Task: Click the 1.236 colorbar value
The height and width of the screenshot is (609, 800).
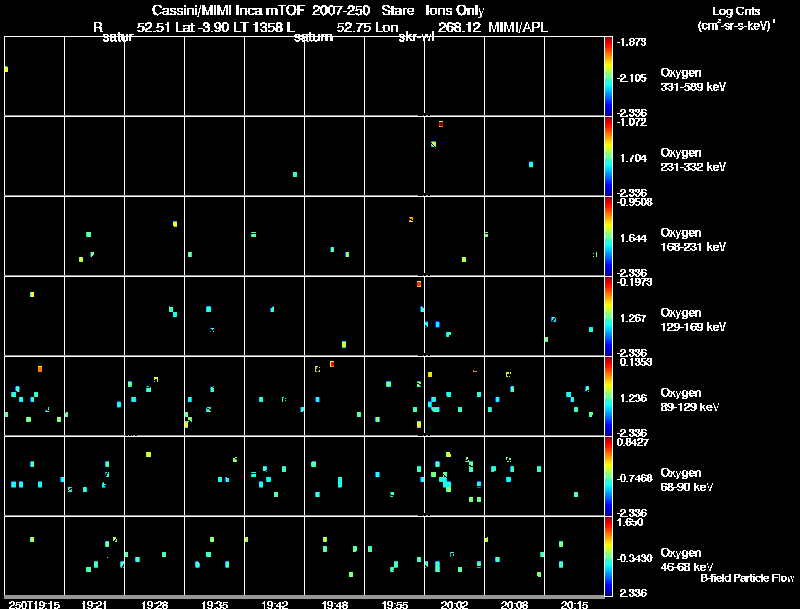Action: (633, 398)
